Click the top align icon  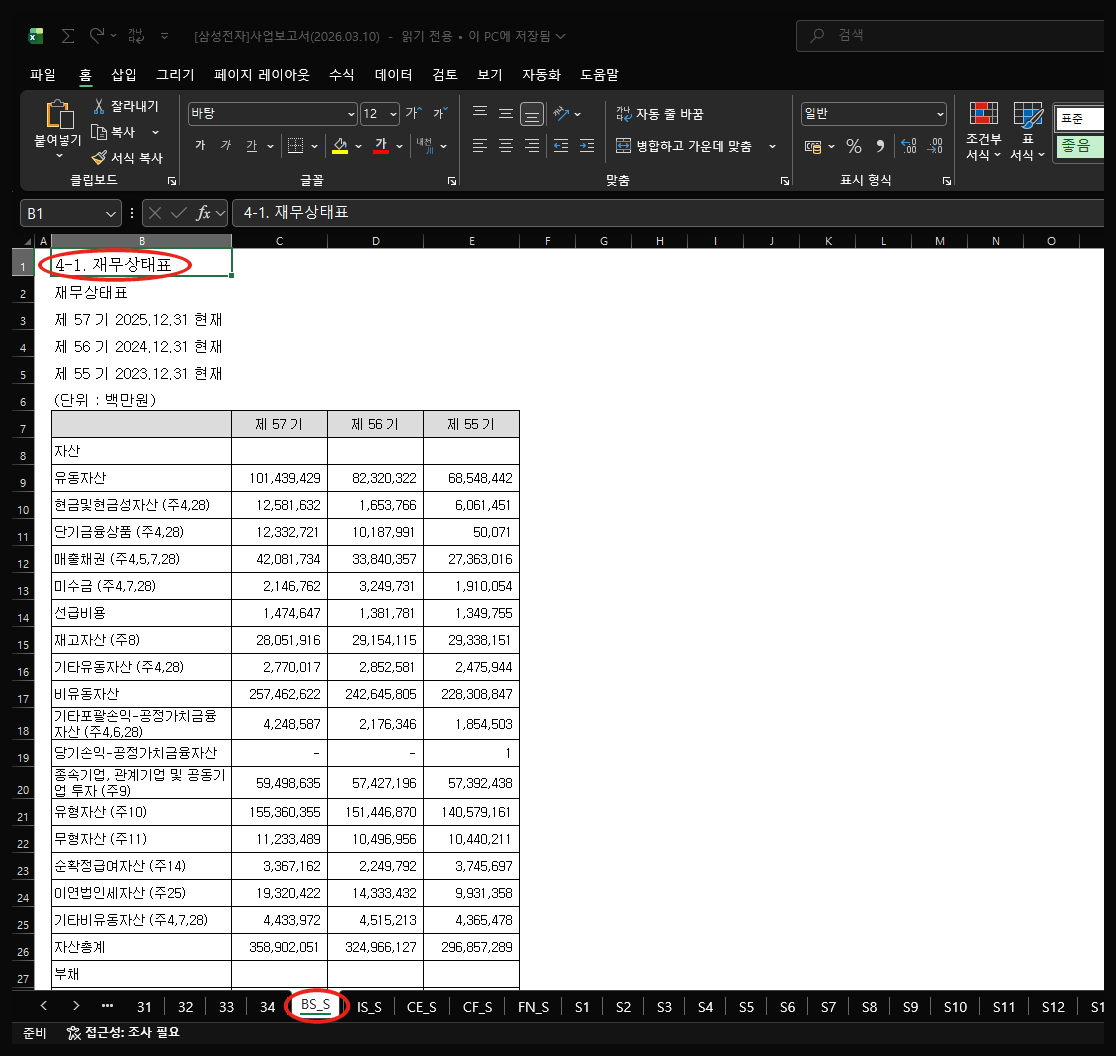480,113
